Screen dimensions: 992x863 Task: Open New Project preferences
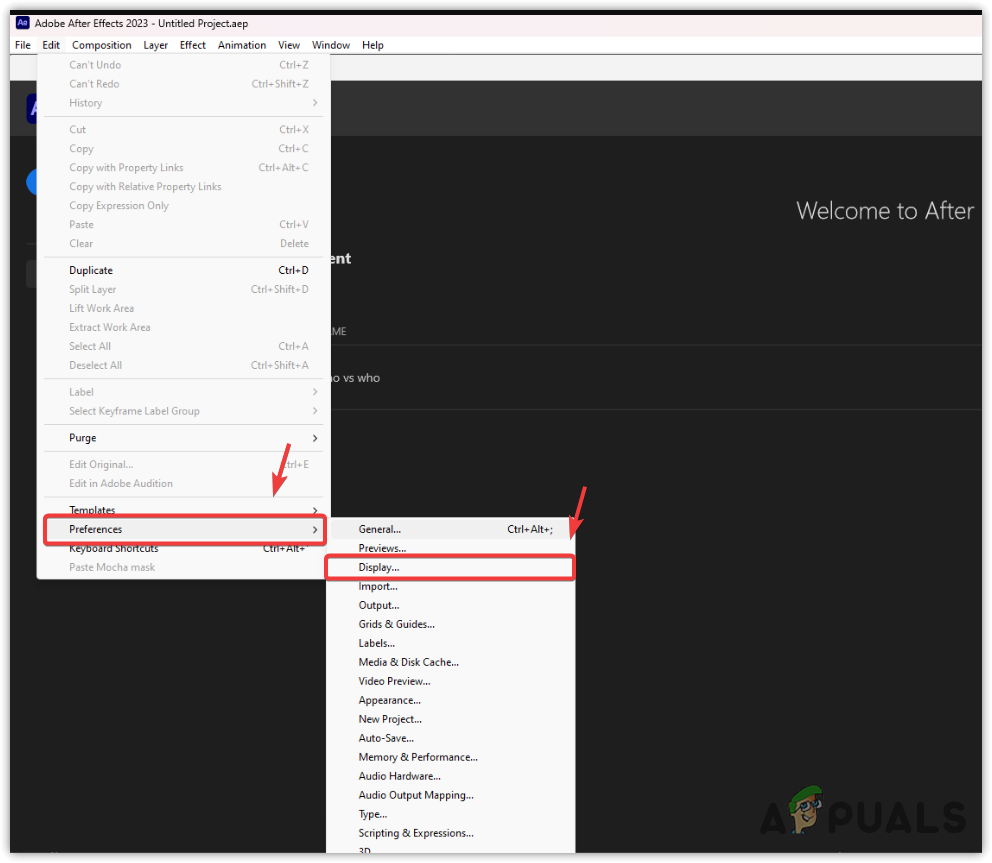450,719
